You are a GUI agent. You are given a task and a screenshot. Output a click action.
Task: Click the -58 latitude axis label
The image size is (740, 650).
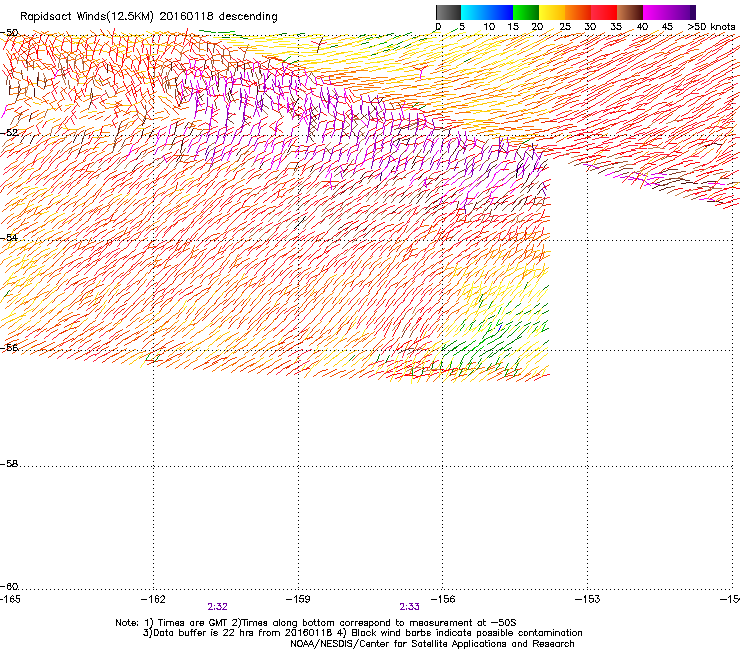[x=9, y=464]
